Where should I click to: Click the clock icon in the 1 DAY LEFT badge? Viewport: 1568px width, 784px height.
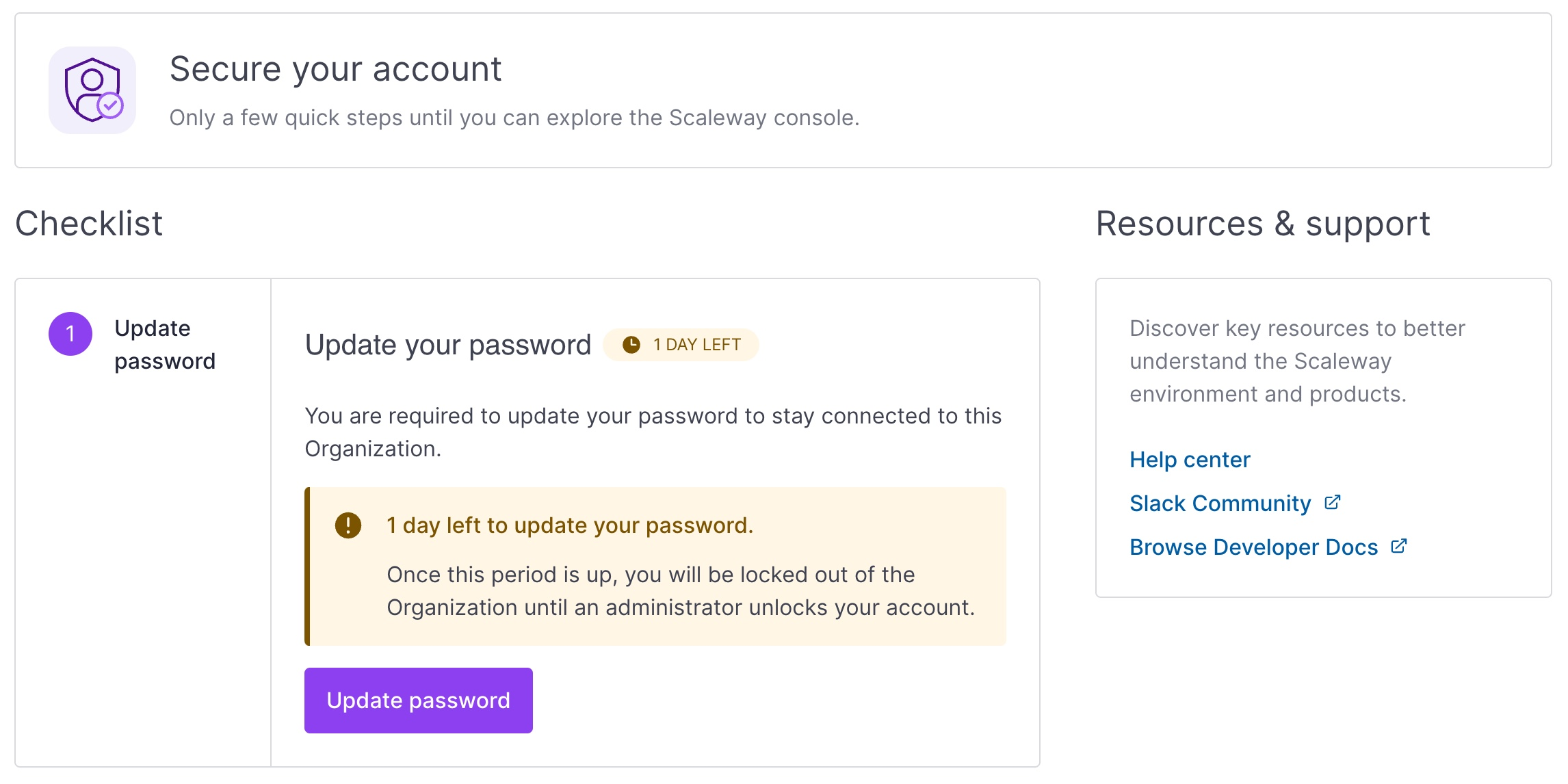click(630, 345)
